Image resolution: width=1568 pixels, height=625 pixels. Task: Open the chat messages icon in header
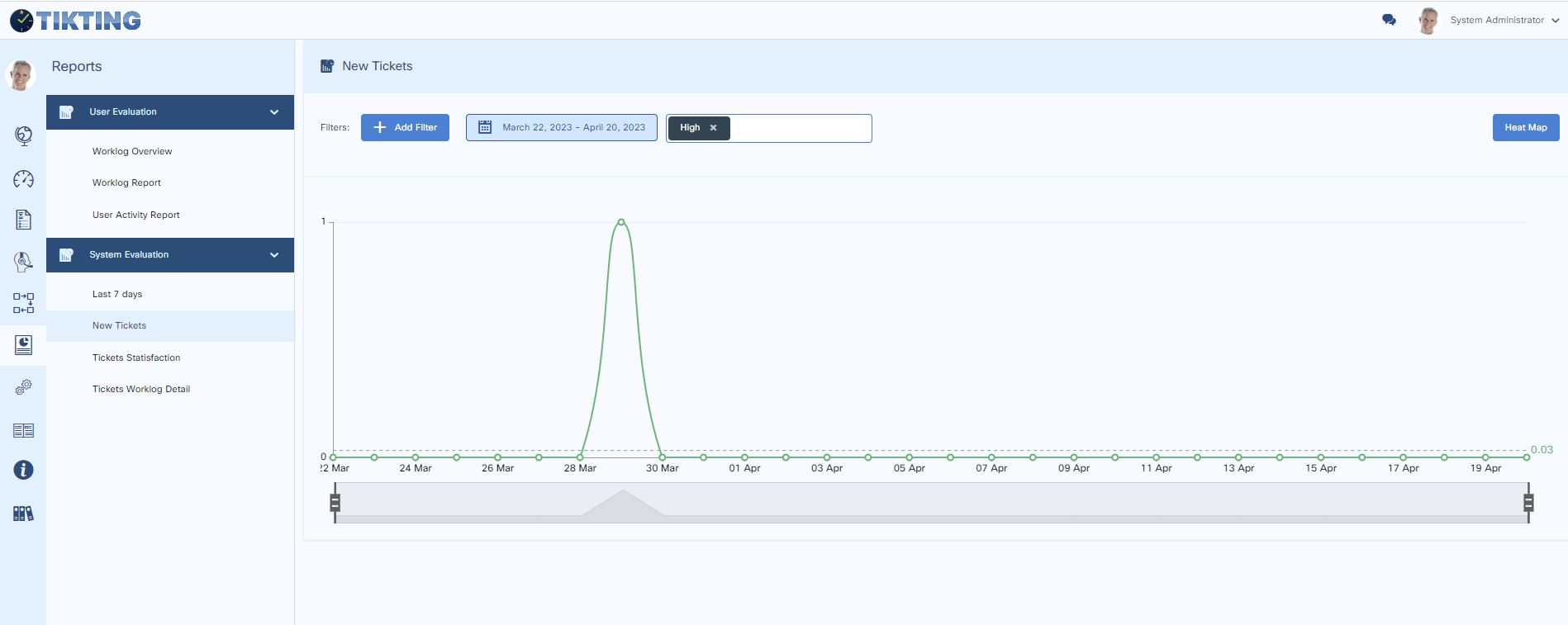point(1389,20)
